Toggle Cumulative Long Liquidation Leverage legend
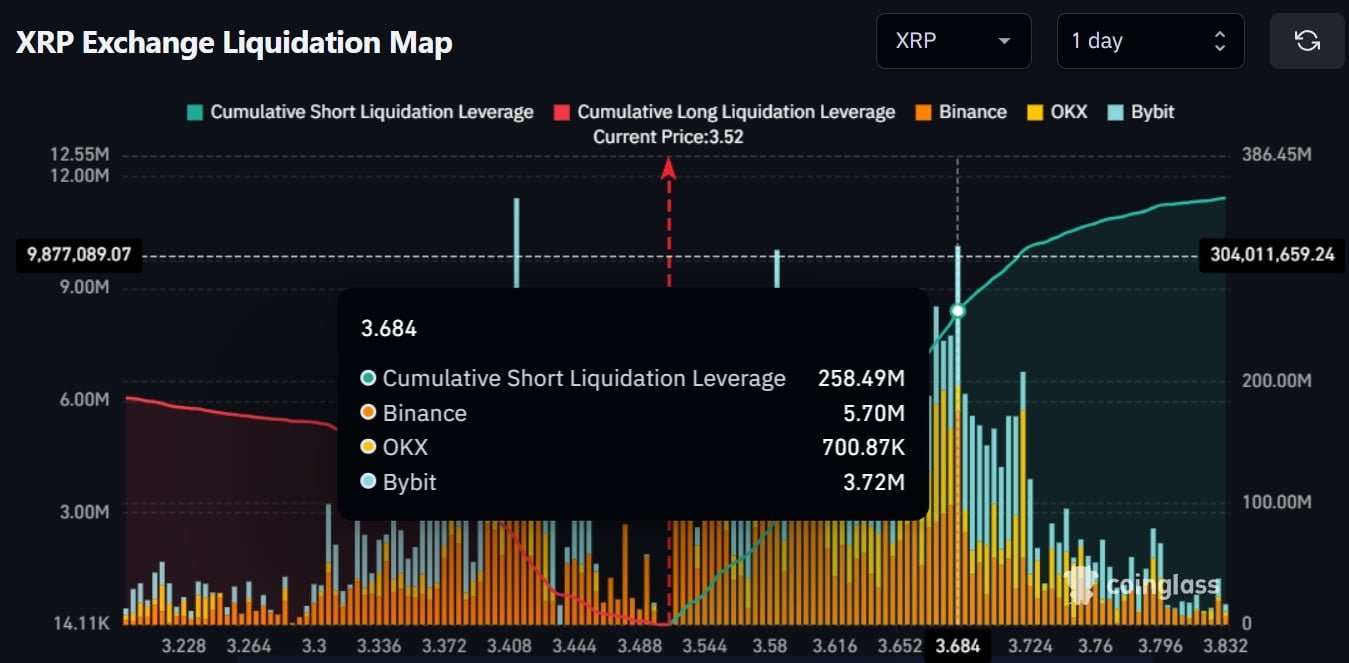 coord(724,112)
